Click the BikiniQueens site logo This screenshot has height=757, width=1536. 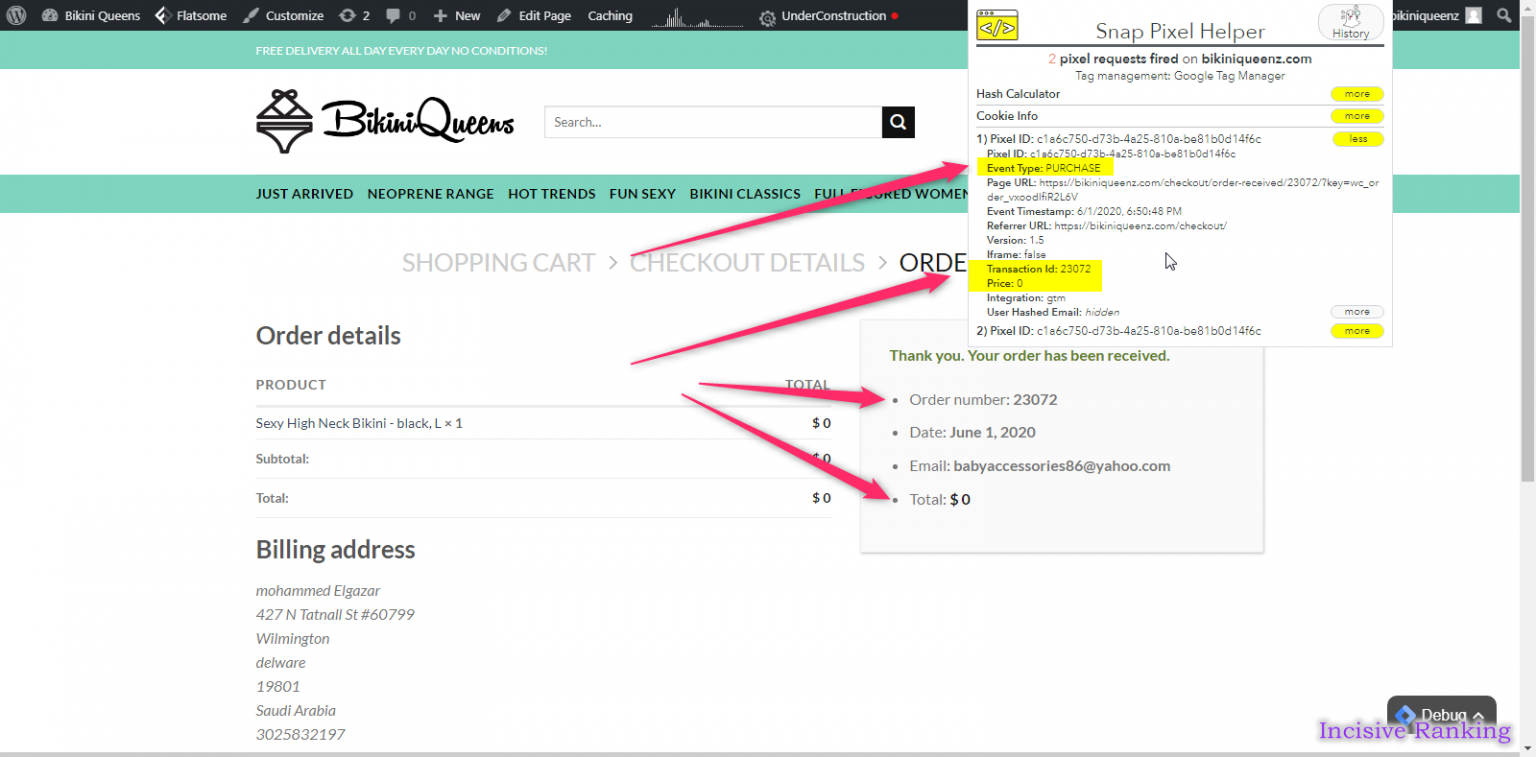tap(385, 122)
